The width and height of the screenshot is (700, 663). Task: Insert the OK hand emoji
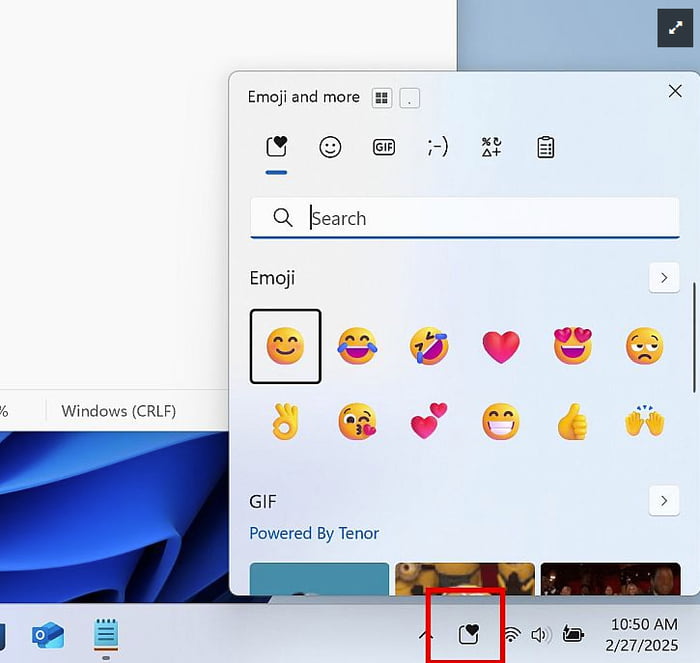click(285, 421)
